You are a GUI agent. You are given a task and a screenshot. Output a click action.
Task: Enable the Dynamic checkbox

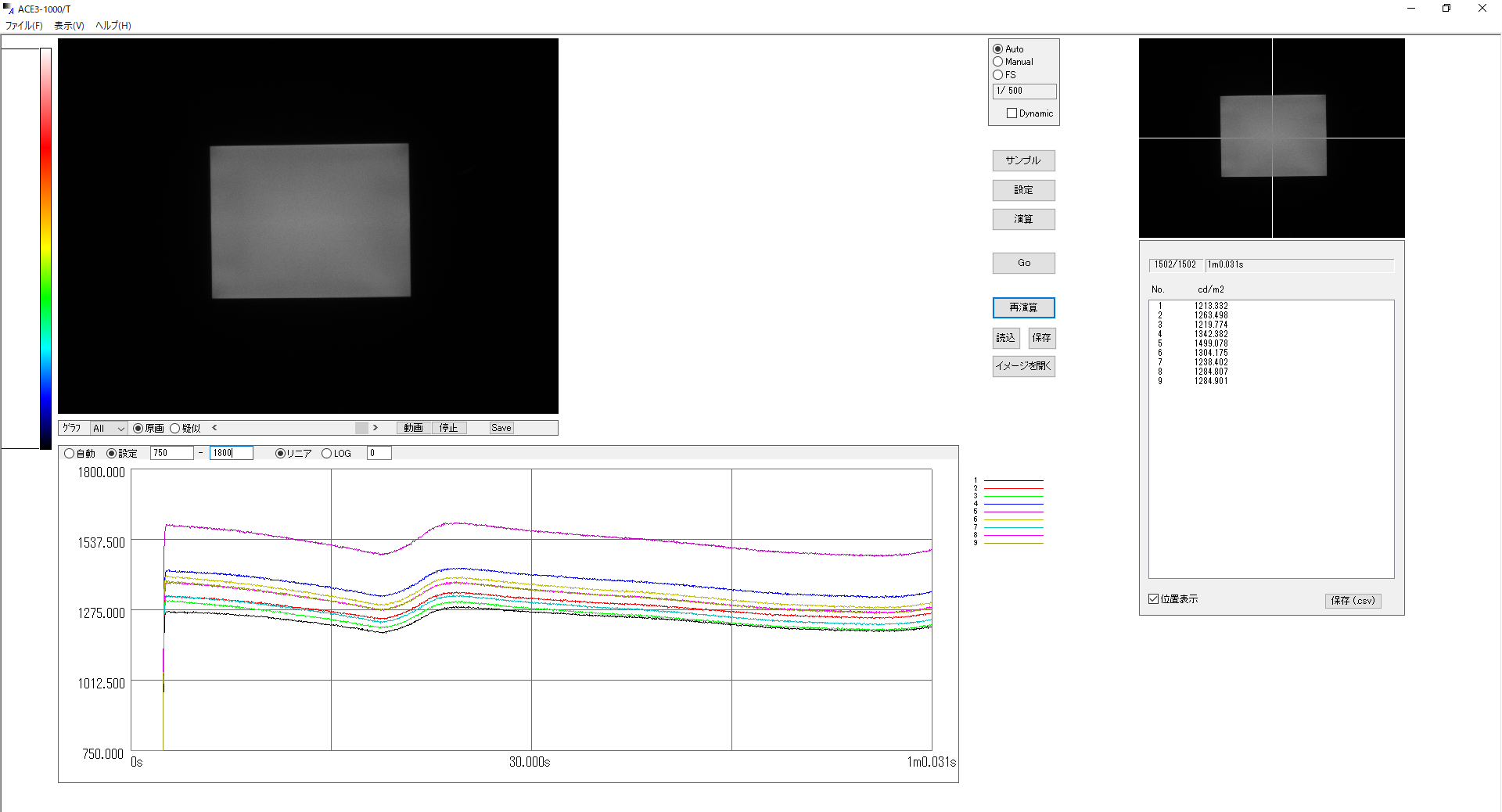pos(1012,113)
